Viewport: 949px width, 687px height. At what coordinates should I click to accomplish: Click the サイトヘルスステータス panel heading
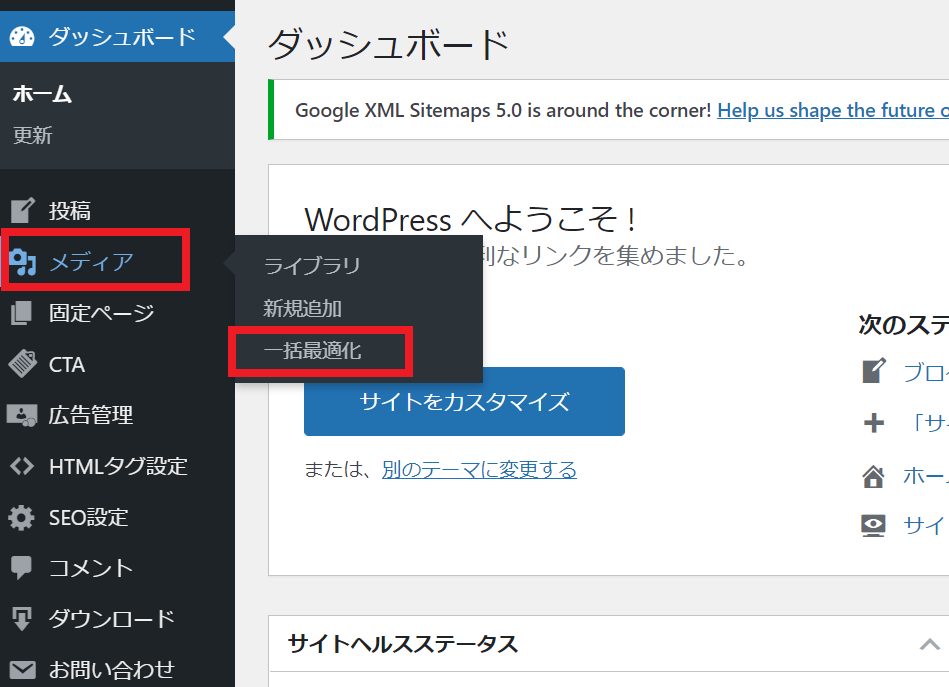coord(402,644)
